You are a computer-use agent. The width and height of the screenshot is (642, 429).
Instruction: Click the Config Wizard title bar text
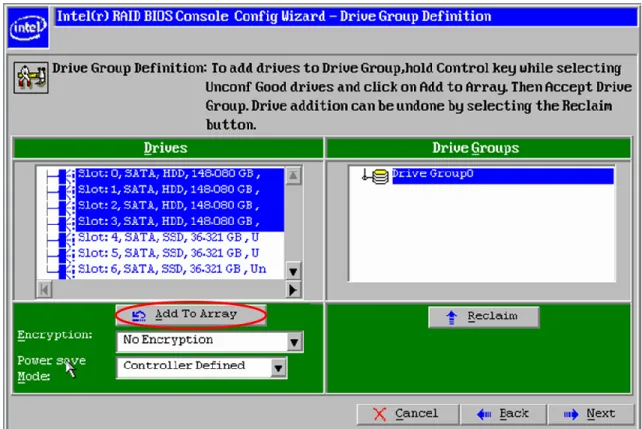point(274,17)
